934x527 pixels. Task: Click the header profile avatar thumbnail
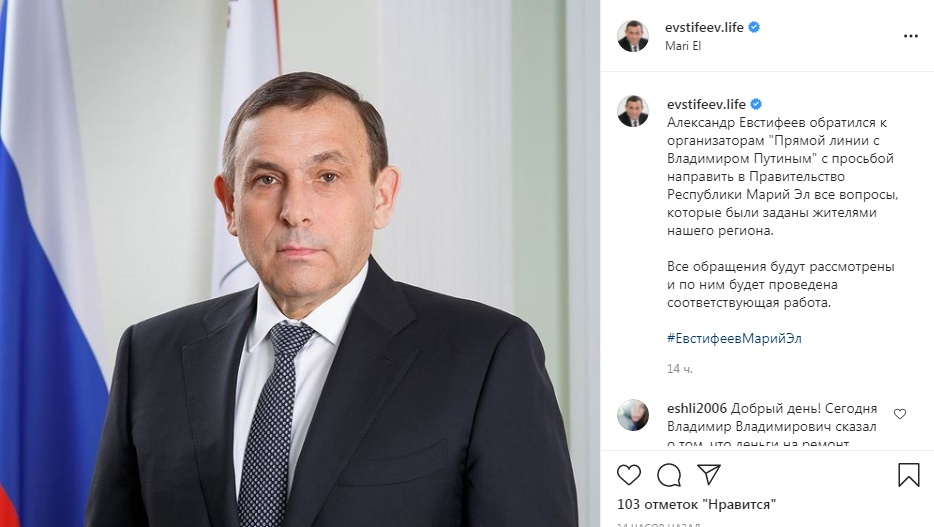coord(633,36)
